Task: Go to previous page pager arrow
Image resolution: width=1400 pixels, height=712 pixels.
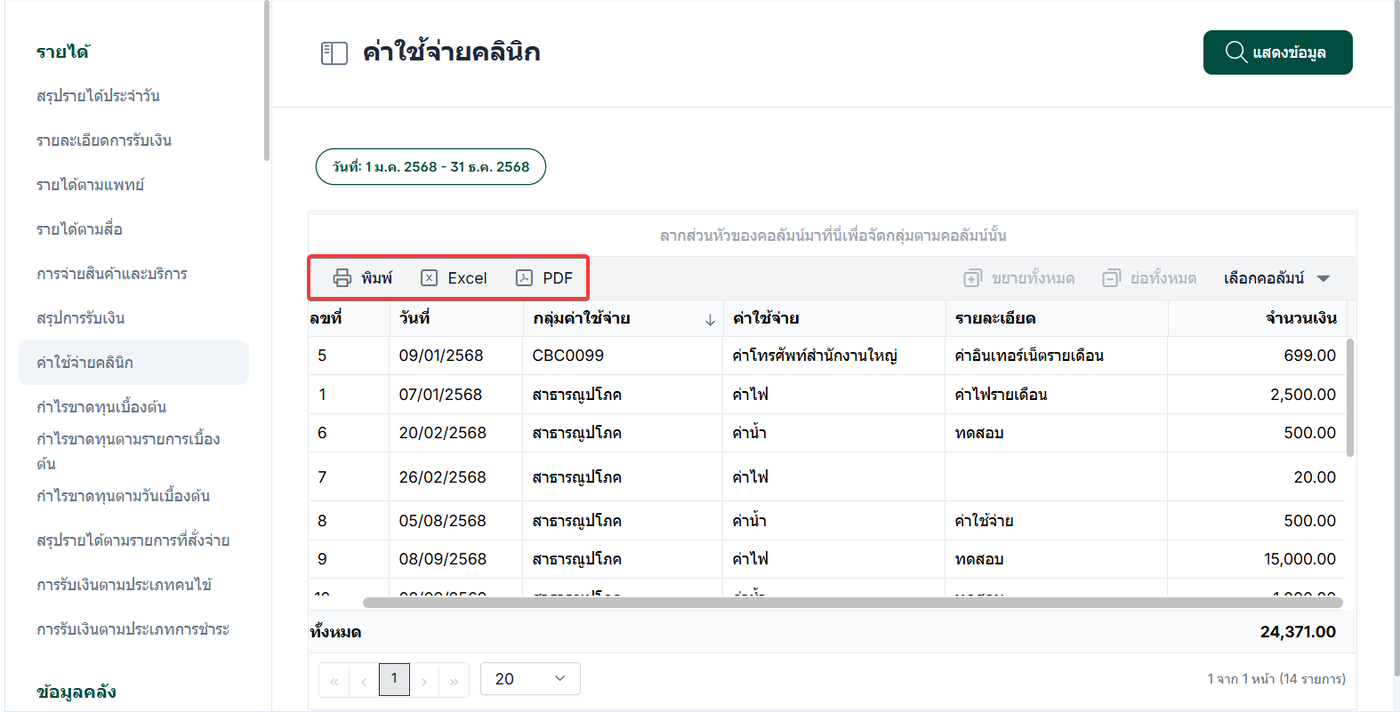Action: [363, 680]
